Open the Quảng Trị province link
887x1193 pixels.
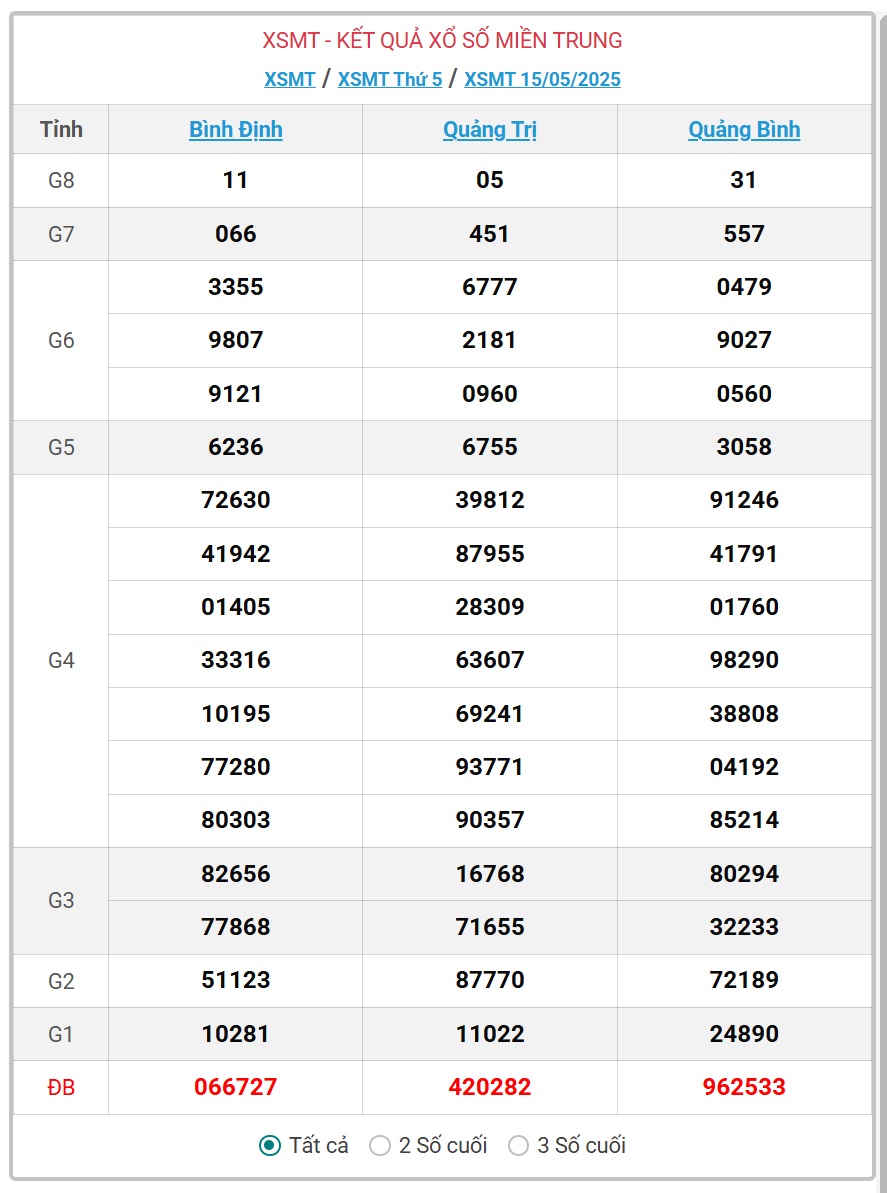pyautogui.click(x=490, y=130)
